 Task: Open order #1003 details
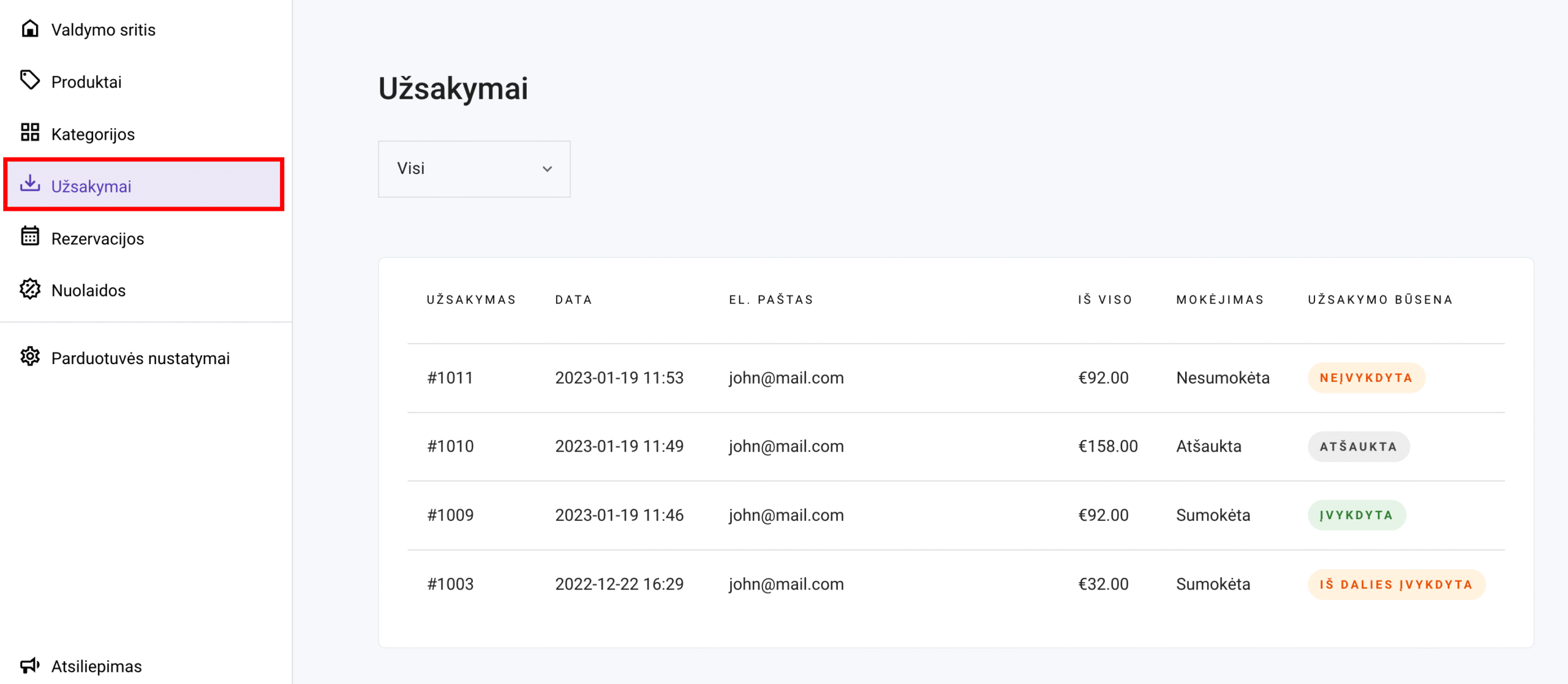click(x=450, y=583)
